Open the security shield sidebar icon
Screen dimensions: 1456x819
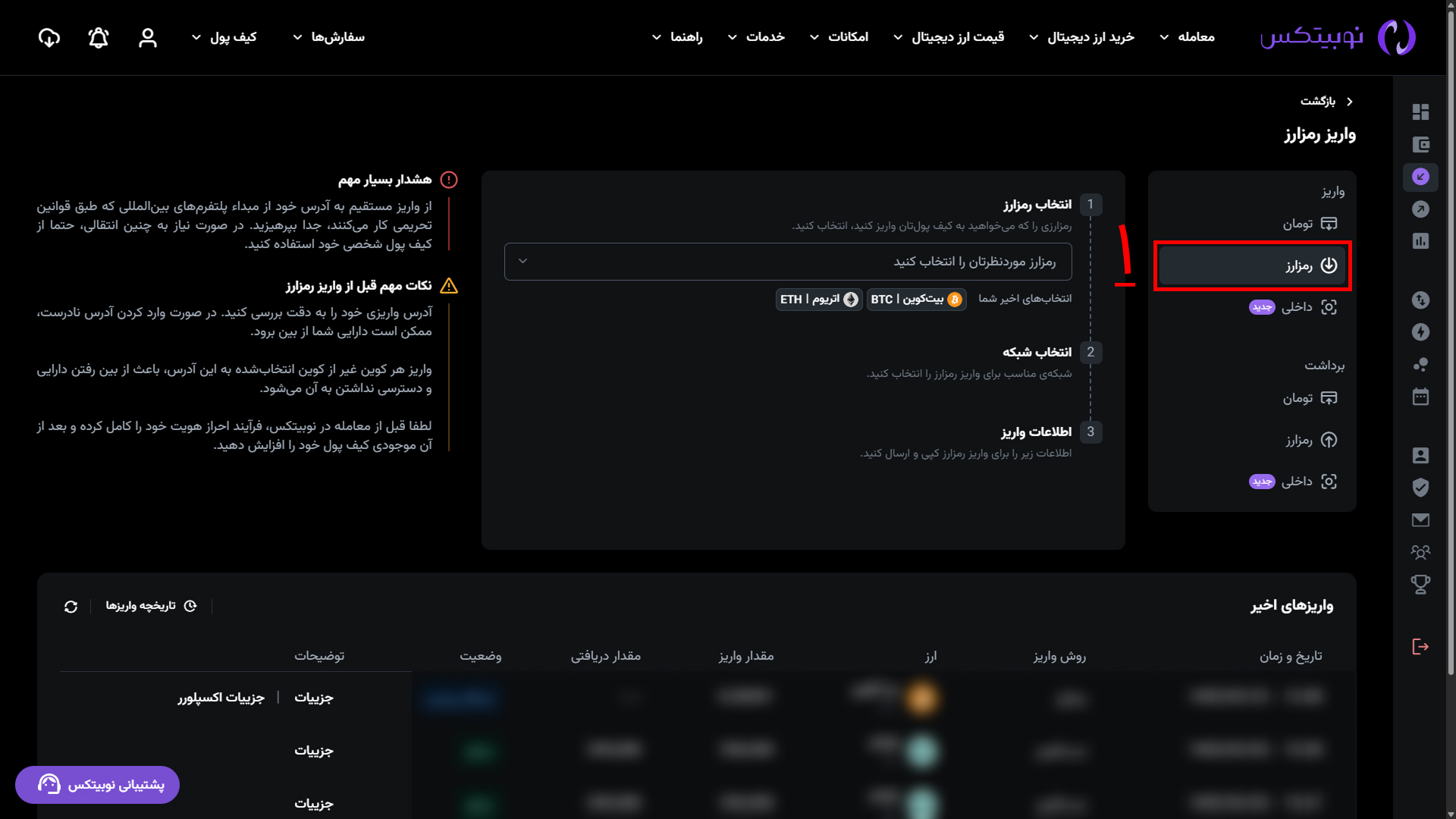(1420, 488)
